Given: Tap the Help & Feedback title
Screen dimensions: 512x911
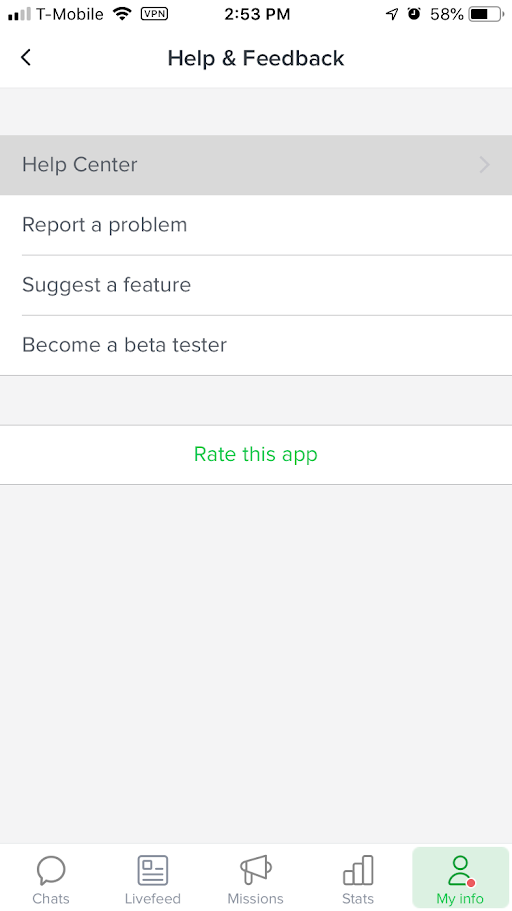Looking at the screenshot, I should pos(256,58).
